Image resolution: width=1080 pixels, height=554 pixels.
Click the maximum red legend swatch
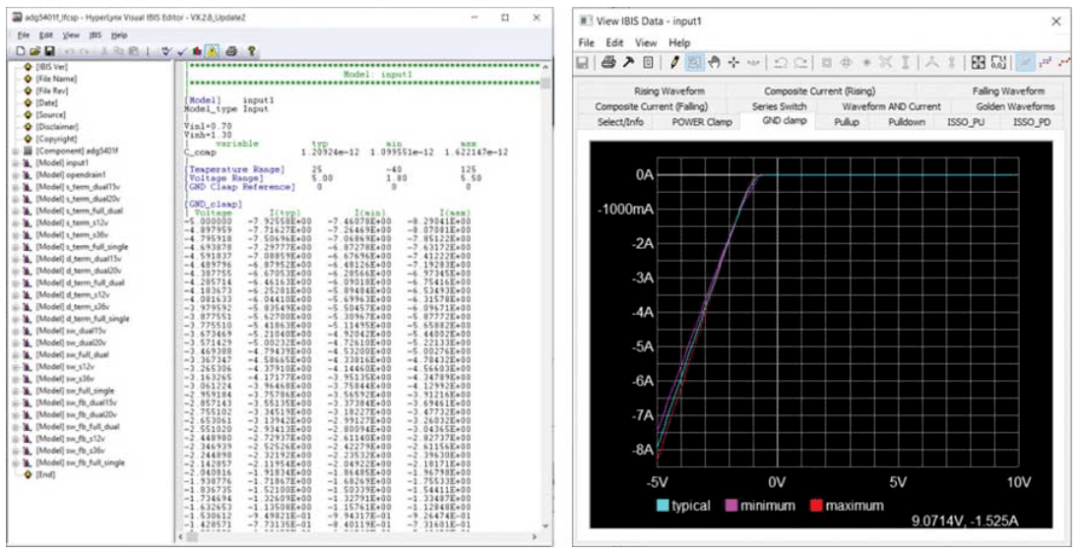(814, 506)
